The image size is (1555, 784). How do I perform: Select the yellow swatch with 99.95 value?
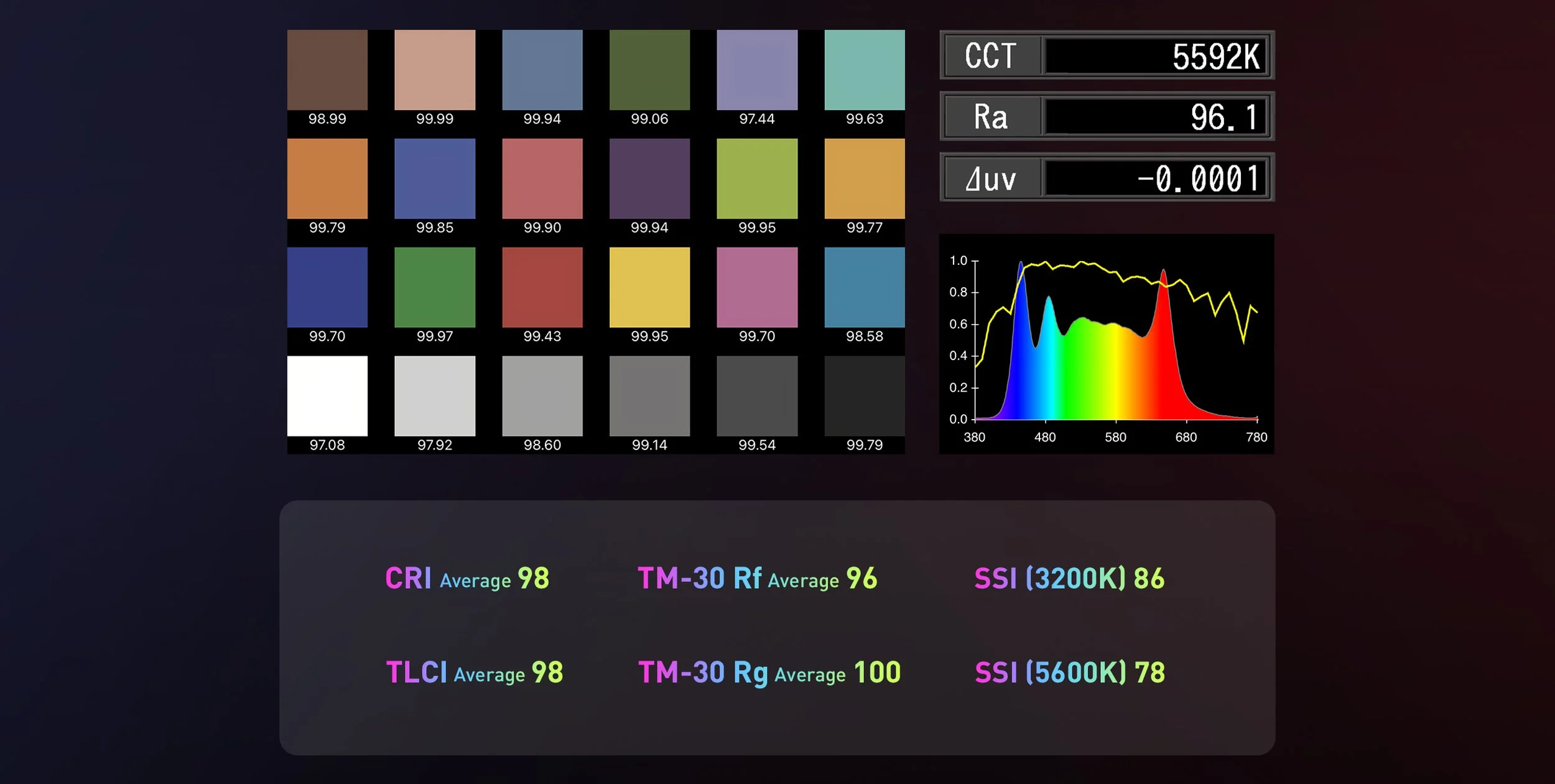pyautogui.click(x=649, y=286)
